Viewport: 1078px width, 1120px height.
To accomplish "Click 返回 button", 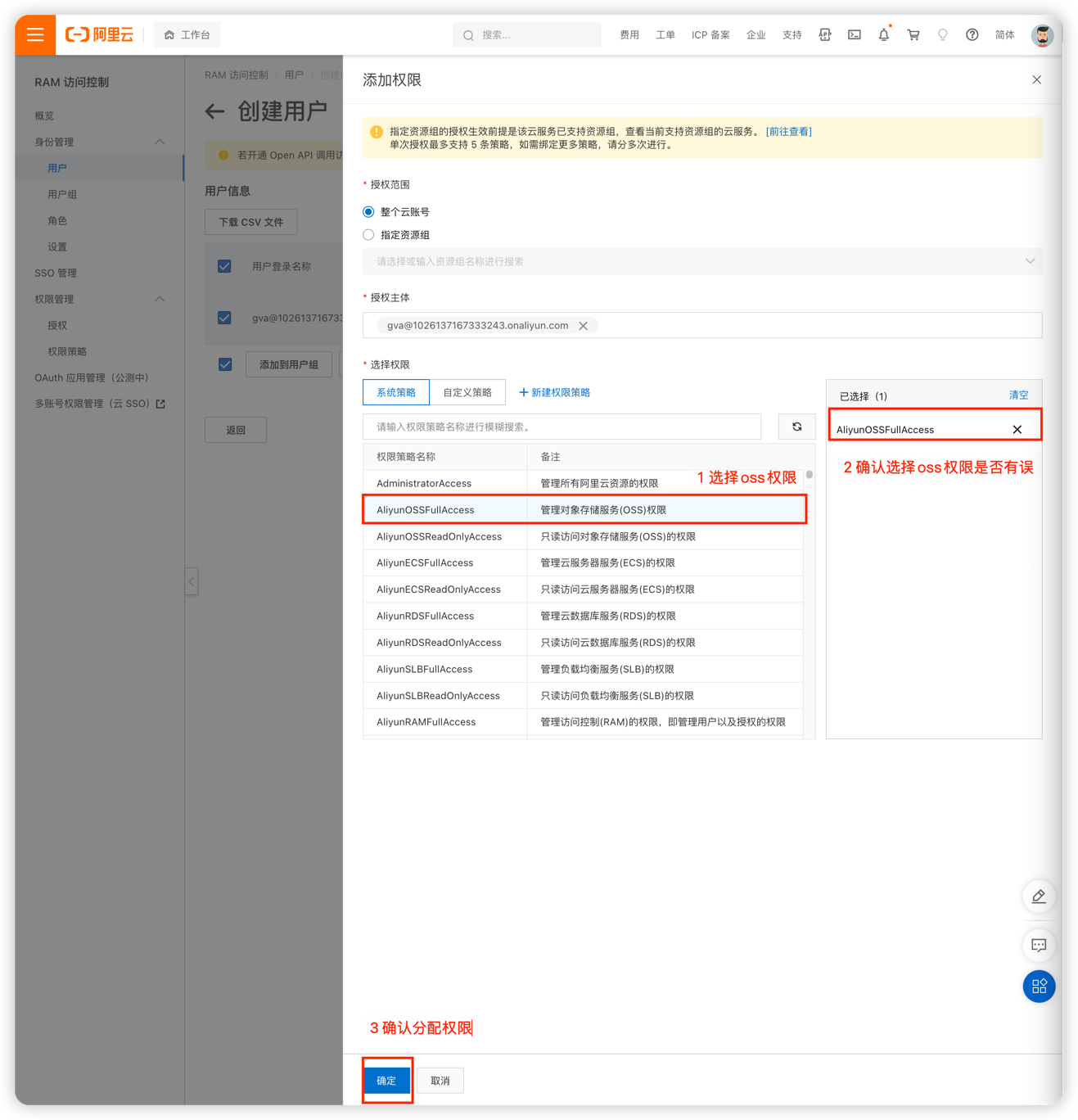I will (236, 430).
